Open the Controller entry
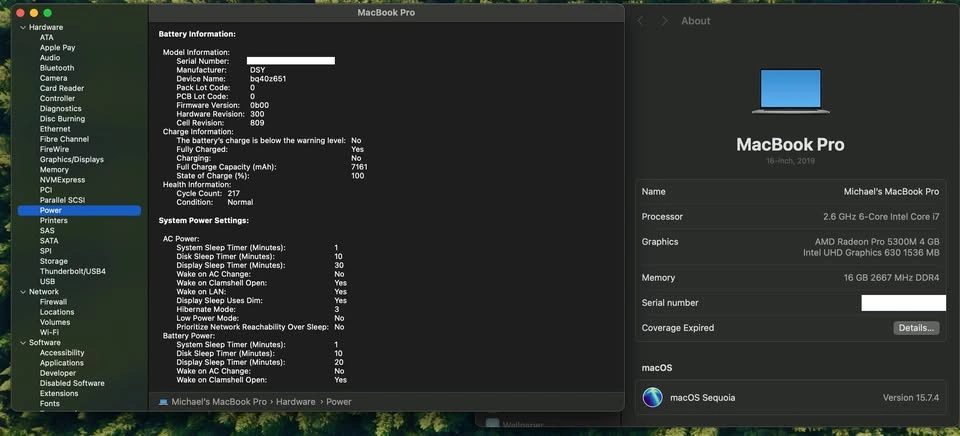Image resolution: width=960 pixels, height=436 pixels. coord(58,99)
